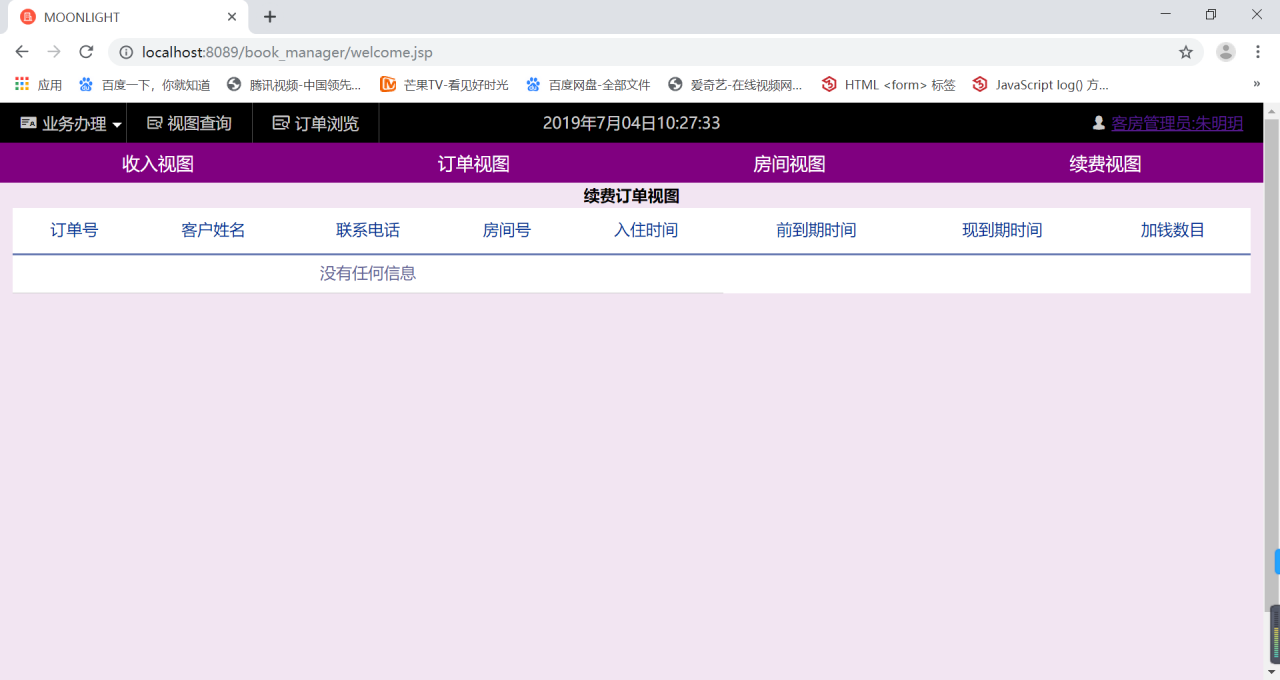
Task: Click the 房间号 column header
Action: click(x=507, y=230)
